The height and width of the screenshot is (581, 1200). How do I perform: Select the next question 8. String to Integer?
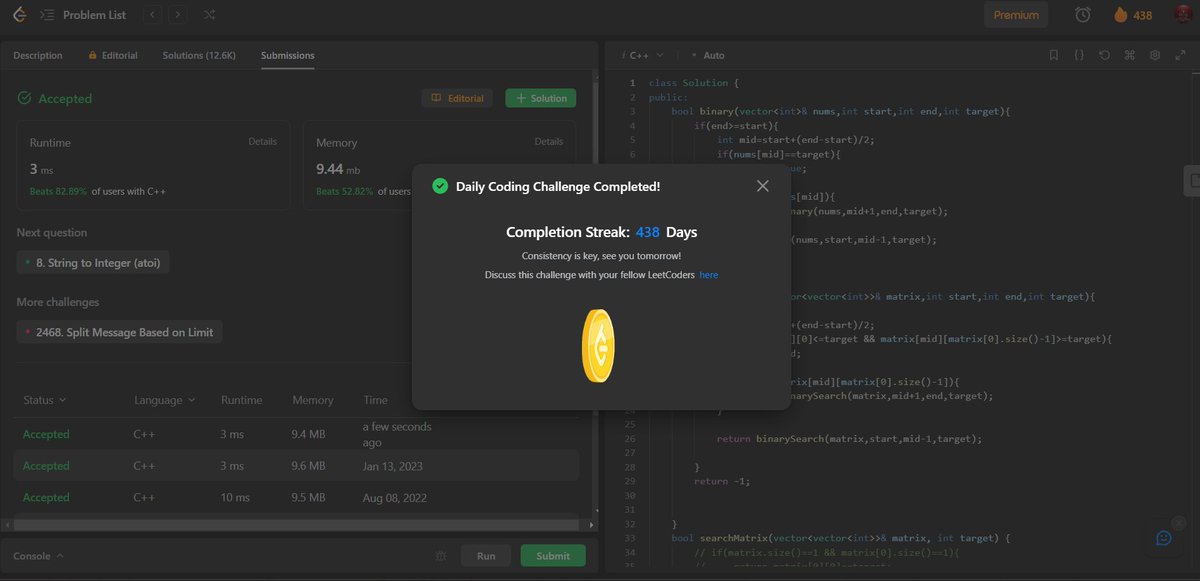[93, 261]
